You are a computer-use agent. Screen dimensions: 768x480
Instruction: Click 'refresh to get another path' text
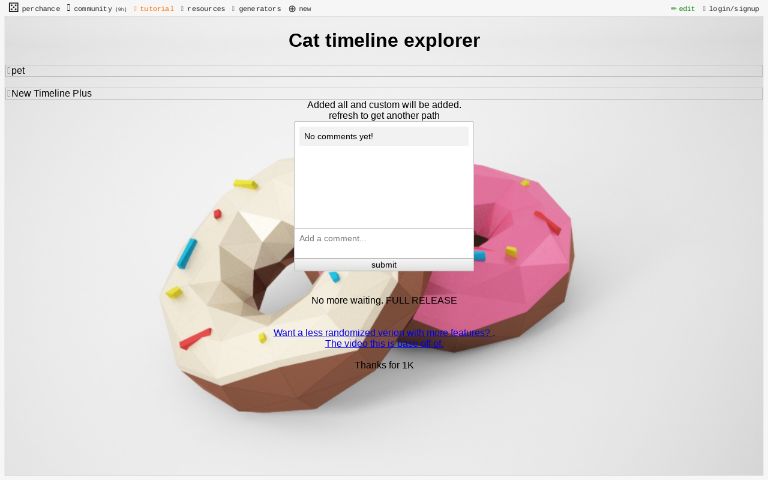[x=384, y=116]
